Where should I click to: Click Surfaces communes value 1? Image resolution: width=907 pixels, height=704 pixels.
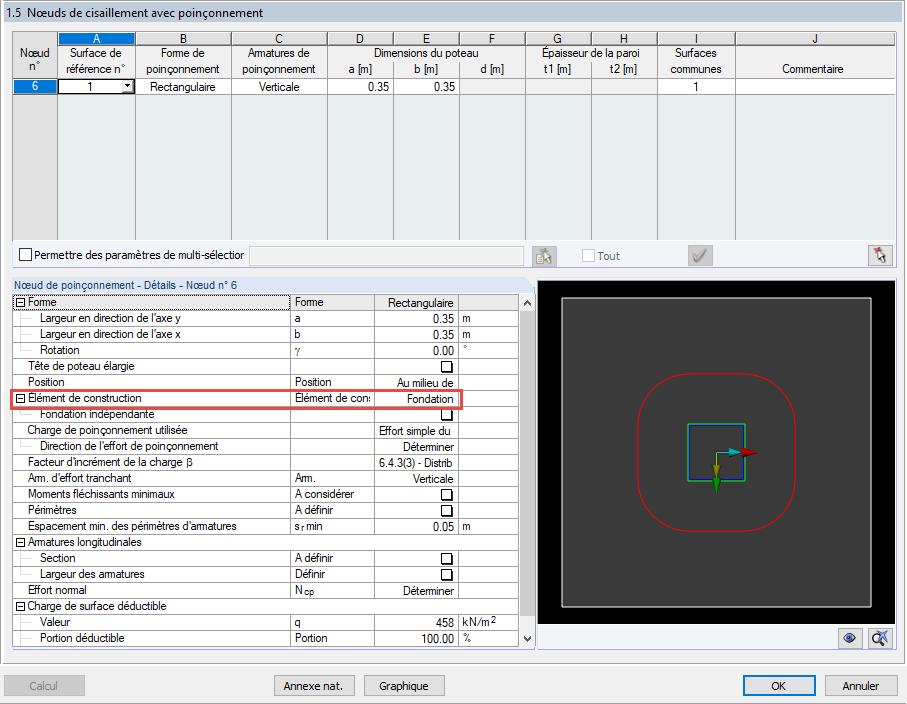[x=696, y=87]
